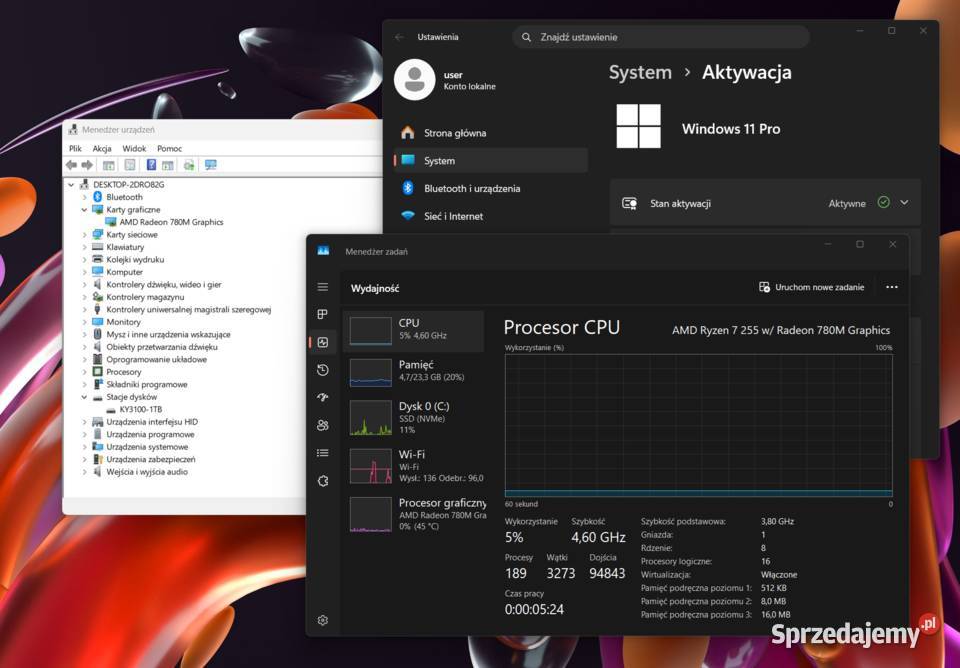Select CPU performance graph entry
The width and height of the screenshot is (960, 668).
click(414, 331)
